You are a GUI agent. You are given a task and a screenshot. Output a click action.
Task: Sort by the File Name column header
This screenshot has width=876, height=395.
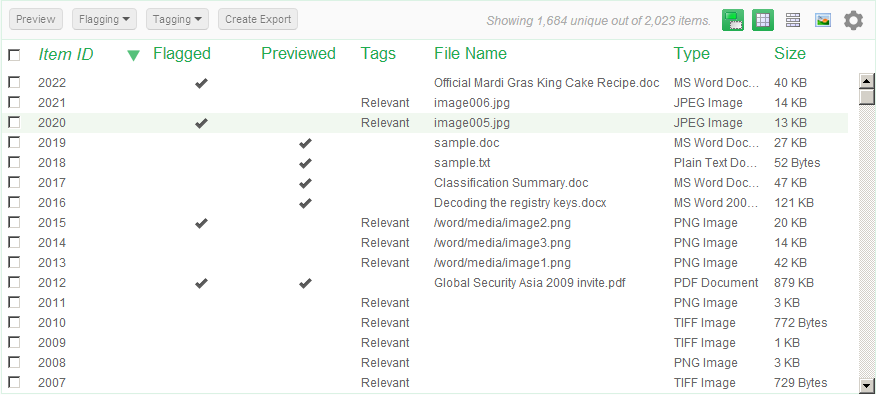[x=470, y=54]
